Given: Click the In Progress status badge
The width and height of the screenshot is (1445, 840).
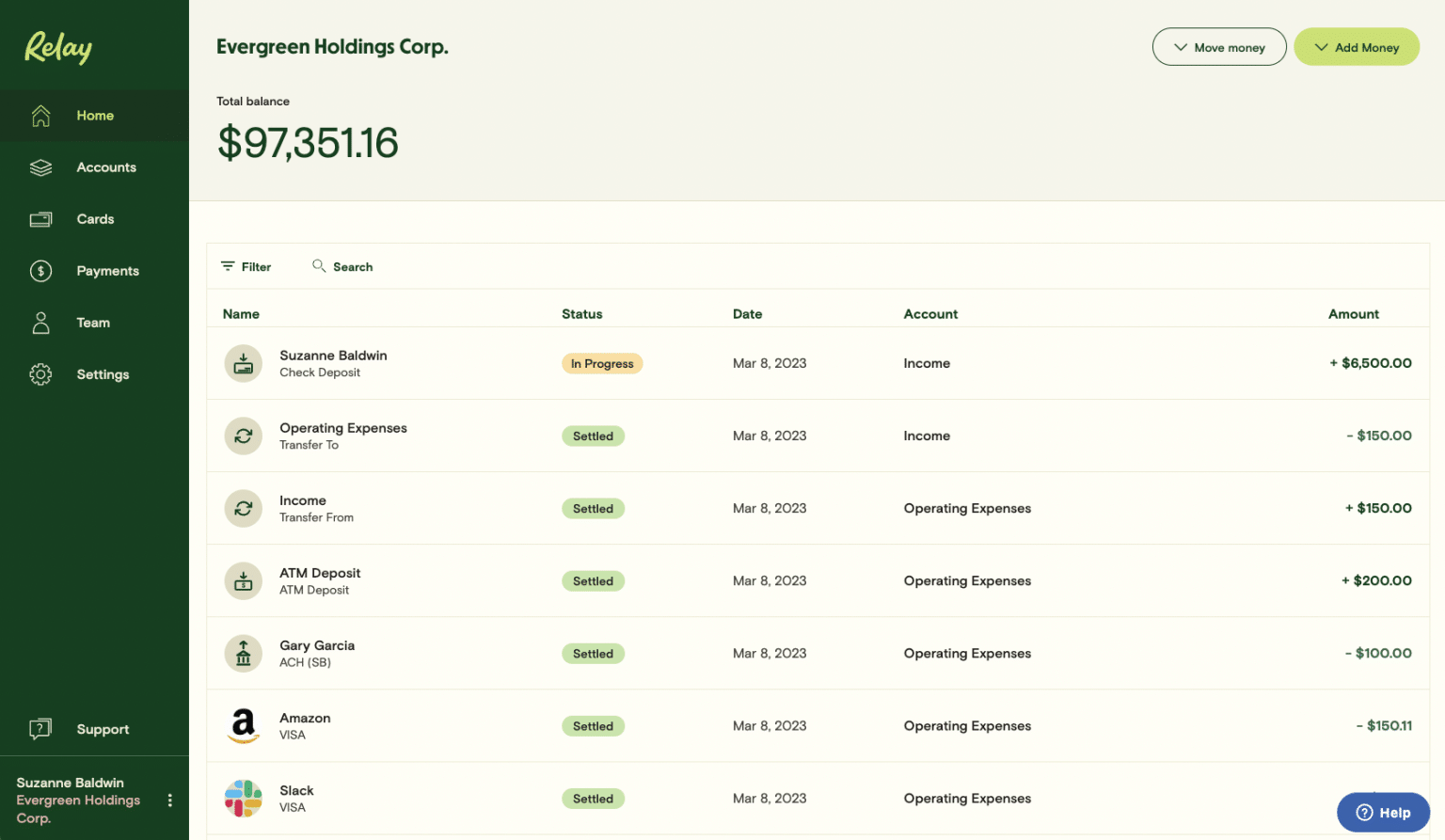Looking at the screenshot, I should [602, 363].
